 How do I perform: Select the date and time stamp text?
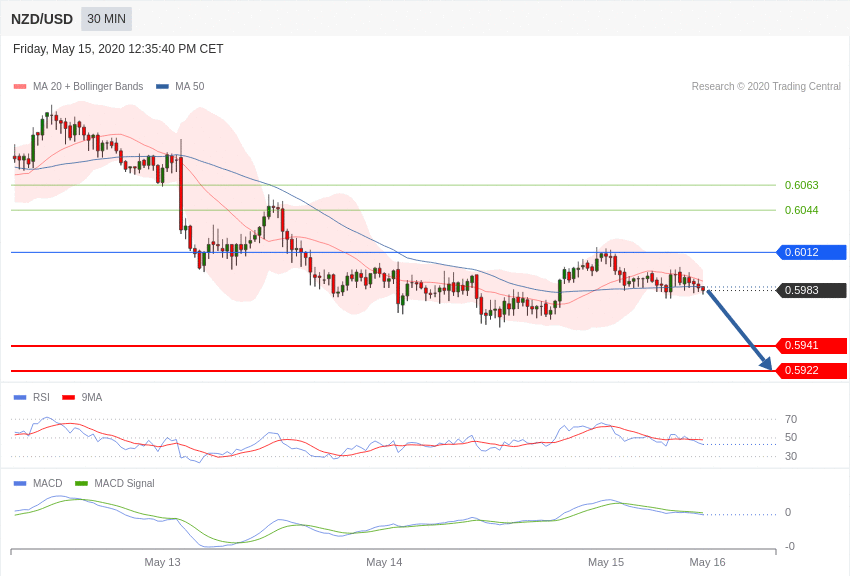pos(118,49)
